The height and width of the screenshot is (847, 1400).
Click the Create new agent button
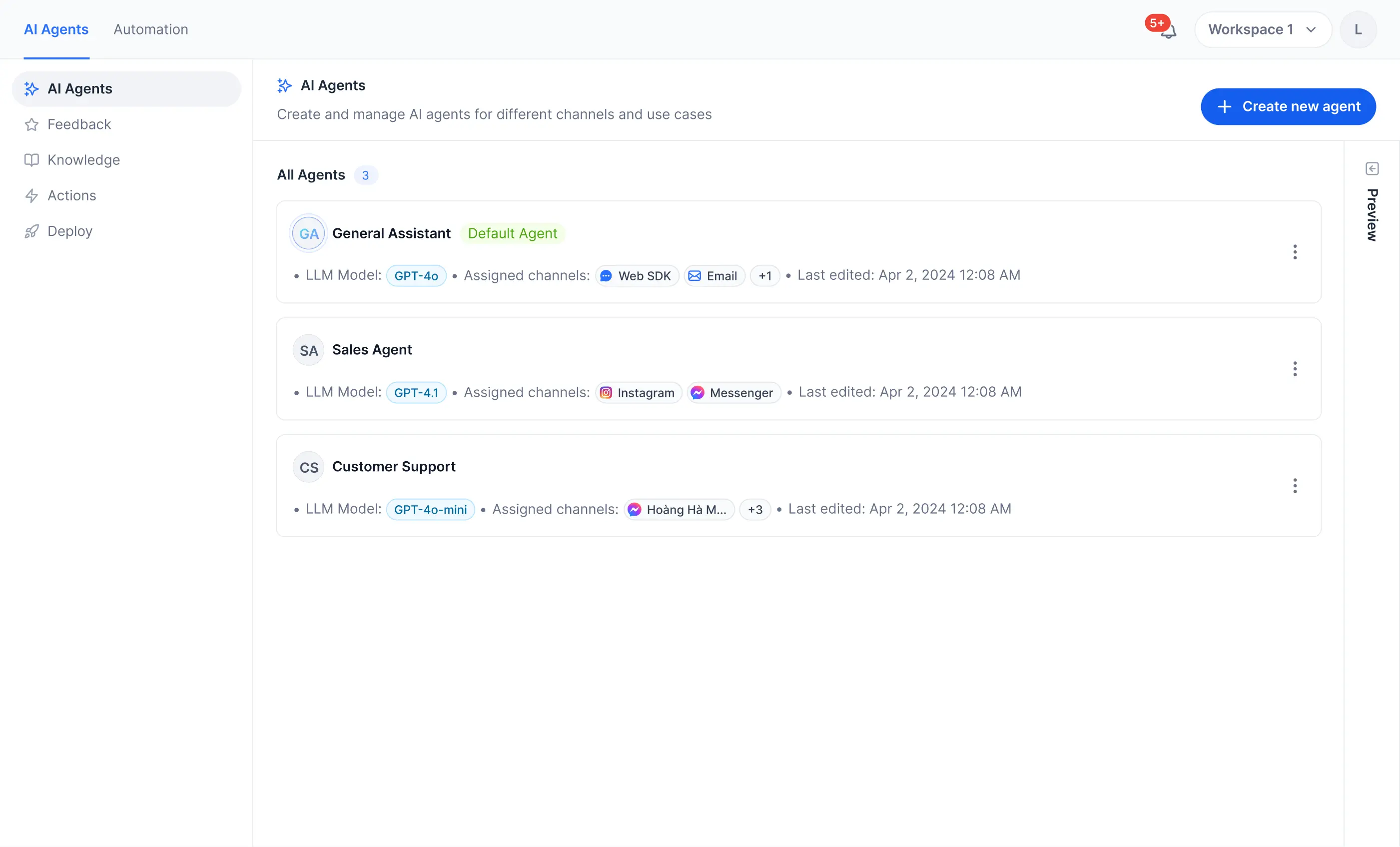pyautogui.click(x=1288, y=106)
